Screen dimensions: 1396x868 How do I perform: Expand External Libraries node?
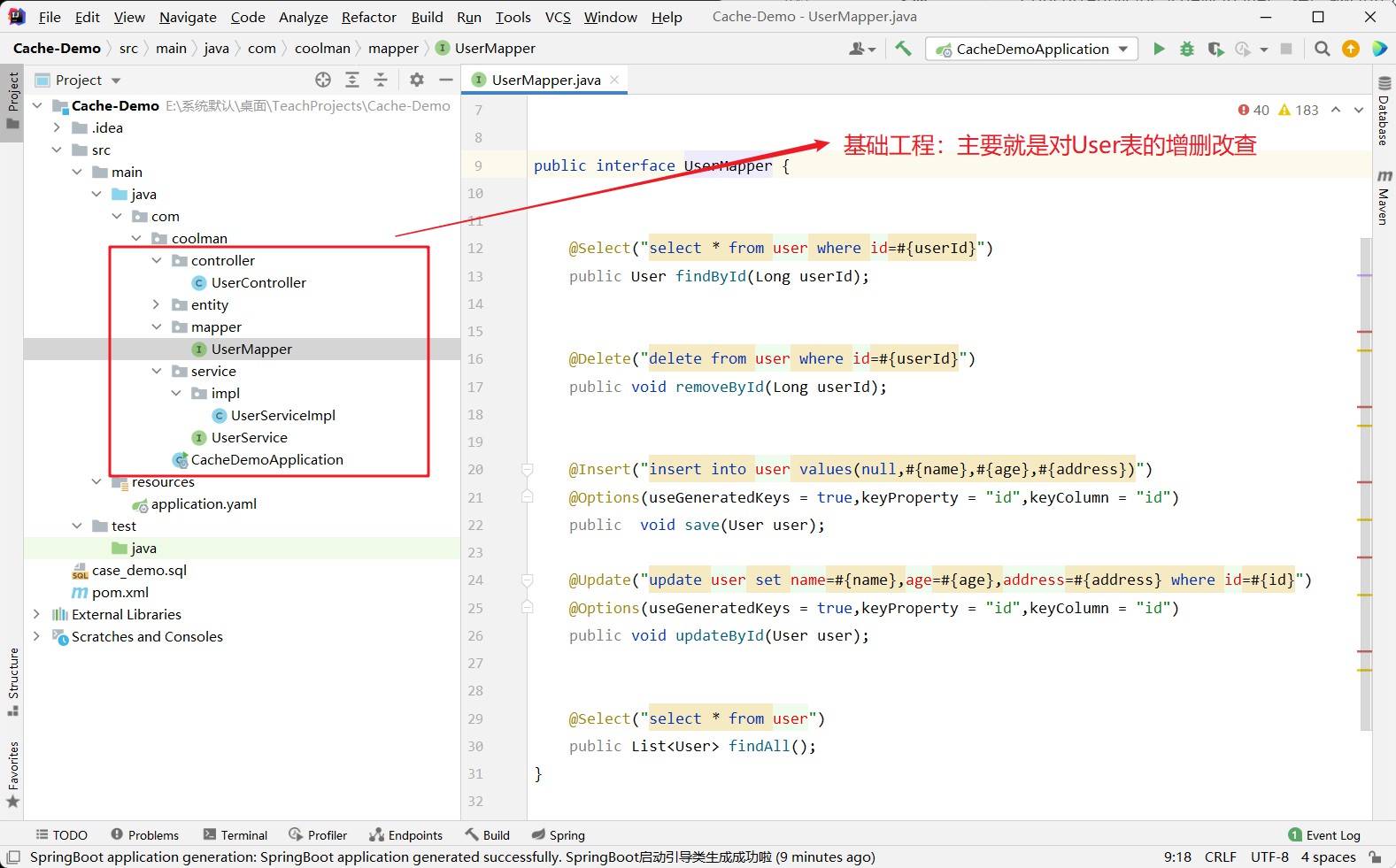37,614
